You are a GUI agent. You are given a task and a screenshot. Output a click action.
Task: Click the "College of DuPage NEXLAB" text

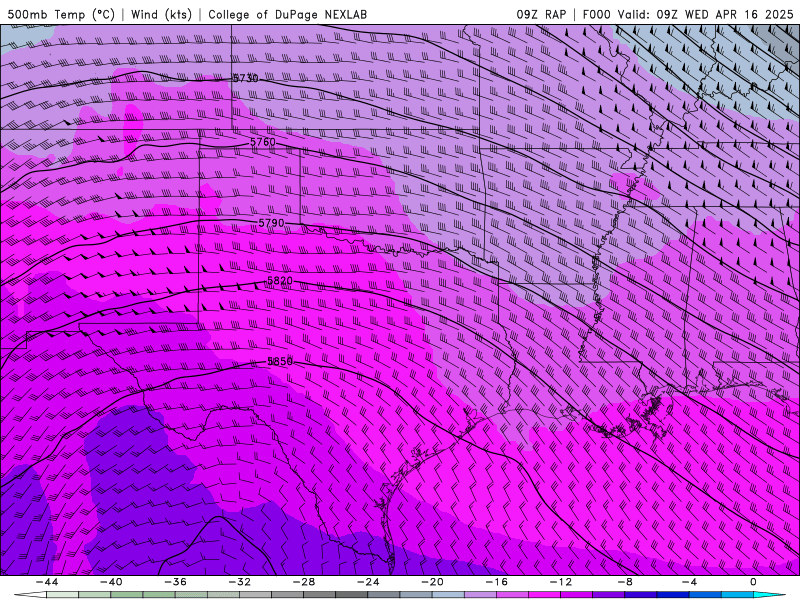(x=287, y=14)
